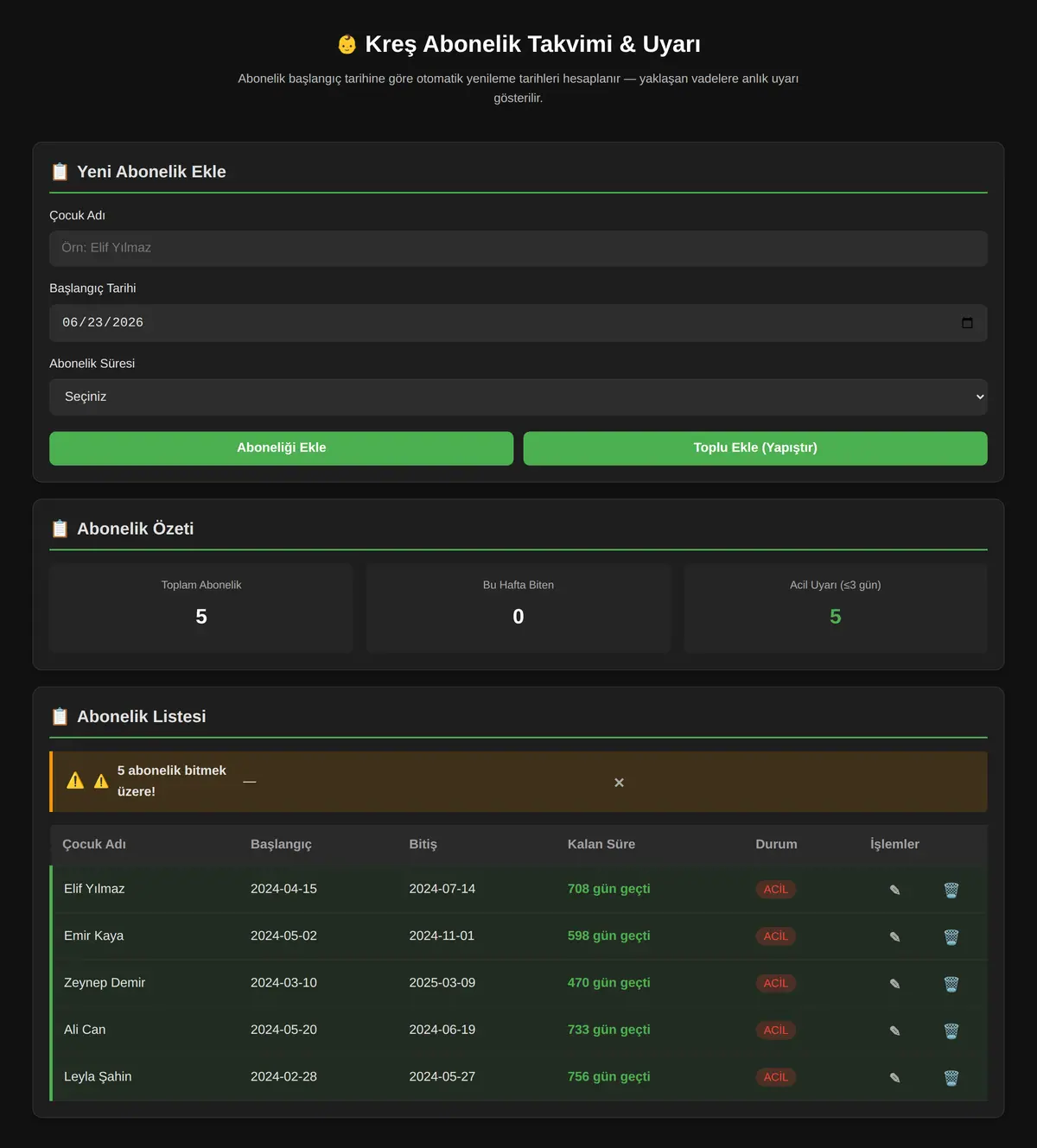This screenshot has width=1037, height=1148.
Task: Delete Leyla Şahin subscription trash icon
Action: (951, 1077)
